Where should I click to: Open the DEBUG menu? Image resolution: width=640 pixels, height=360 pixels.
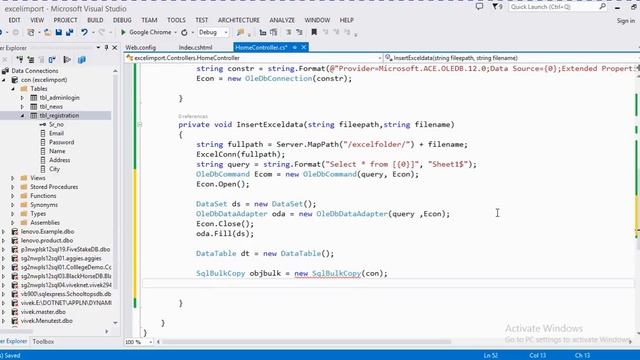point(122,20)
